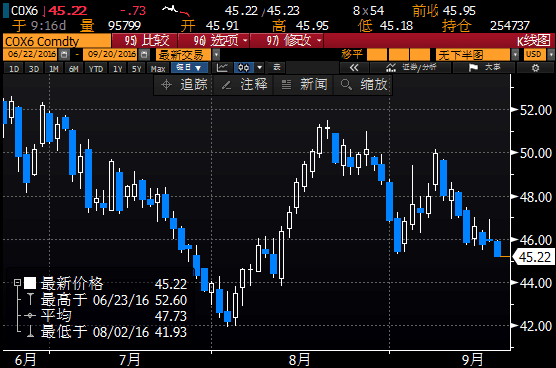
Task: Switch to line chart style
Action: click(222, 67)
